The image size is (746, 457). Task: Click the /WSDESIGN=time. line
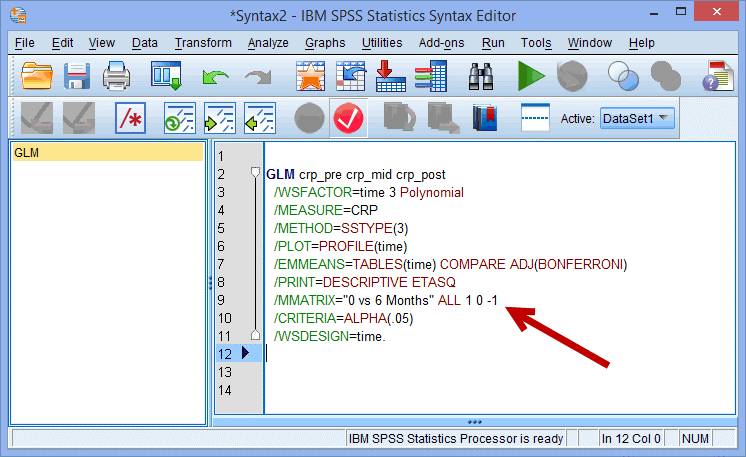click(330, 336)
